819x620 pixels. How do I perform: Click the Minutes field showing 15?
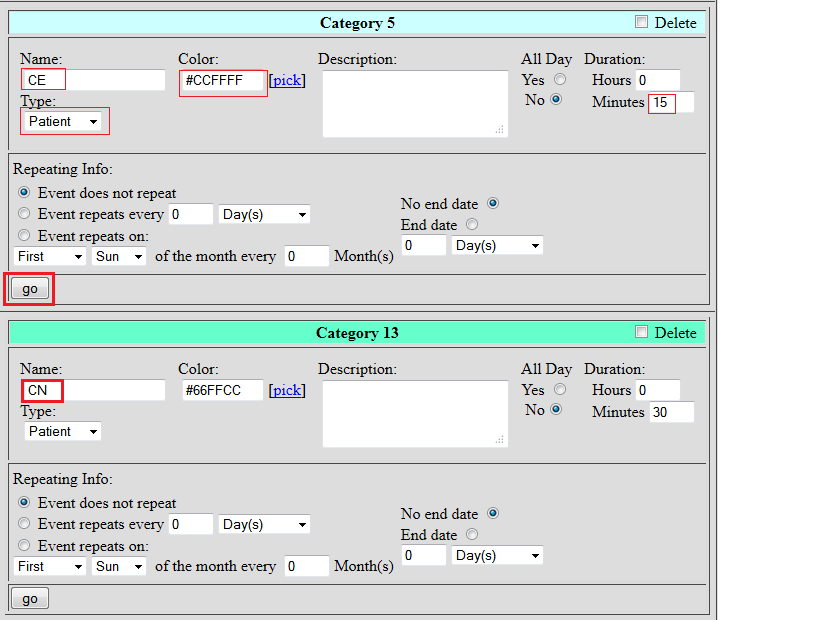[x=670, y=102]
